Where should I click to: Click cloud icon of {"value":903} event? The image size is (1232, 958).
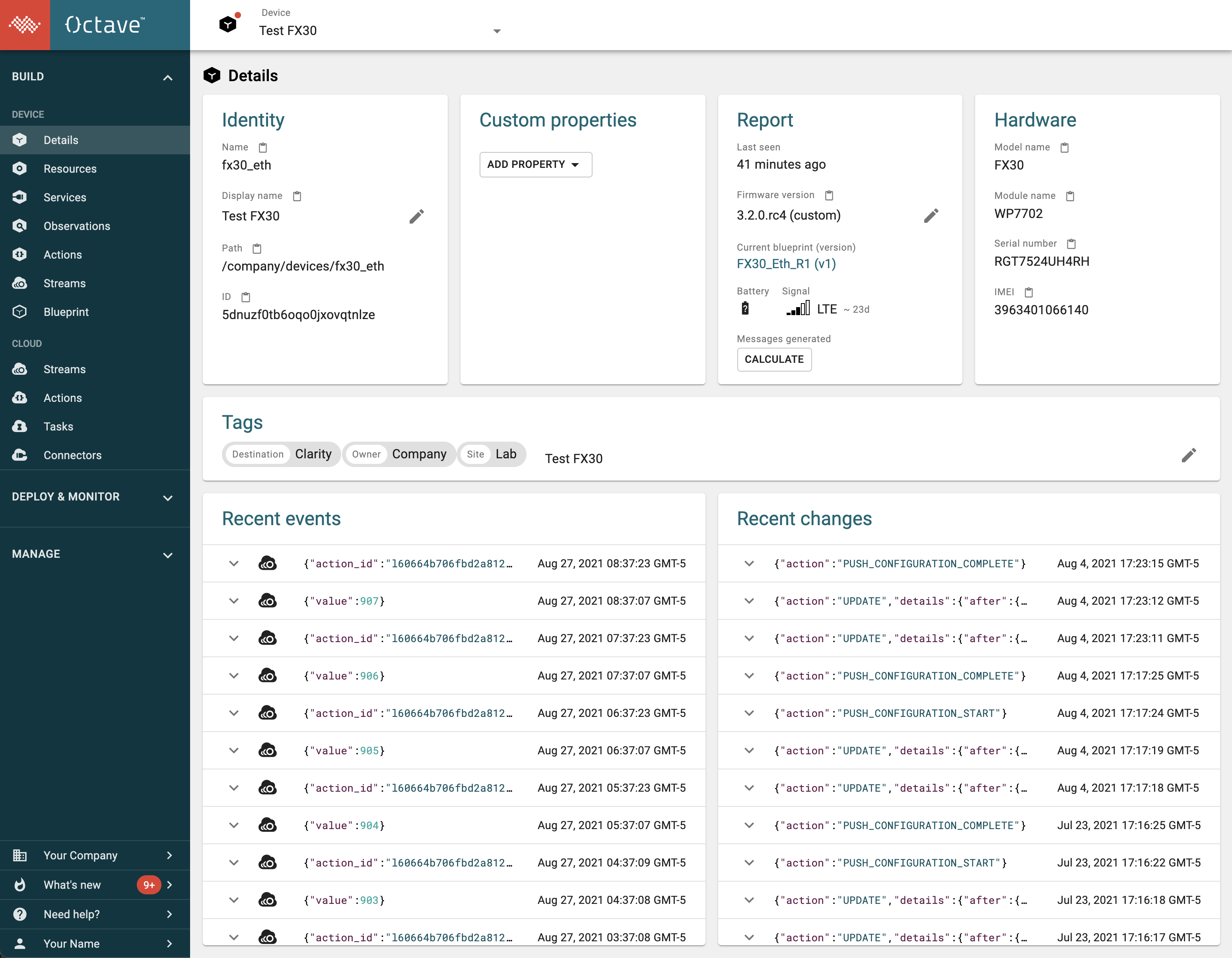pyautogui.click(x=267, y=900)
